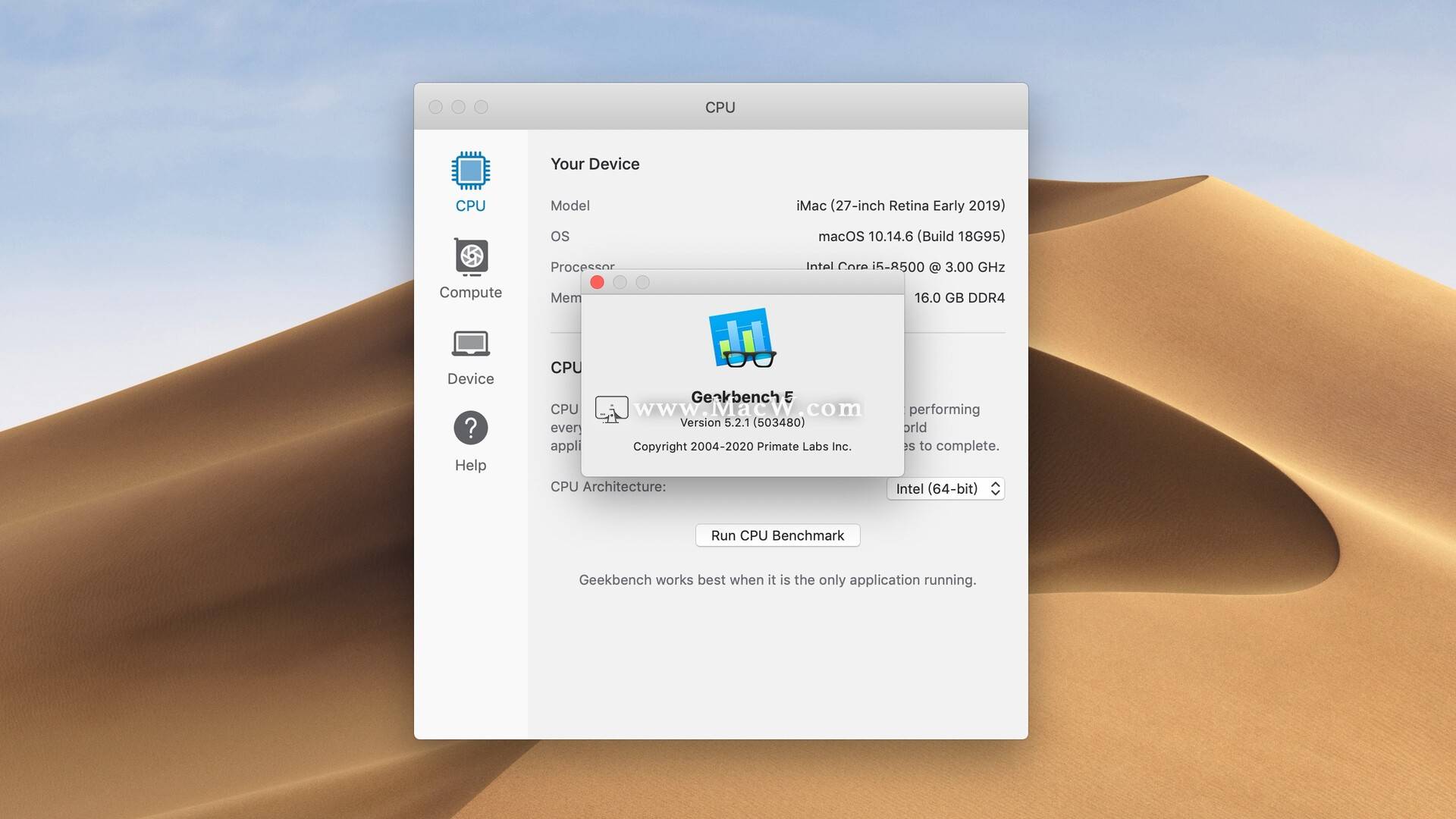
Task: Click the Geekbench 5 logo in About dialog
Action: [x=742, y=338]
